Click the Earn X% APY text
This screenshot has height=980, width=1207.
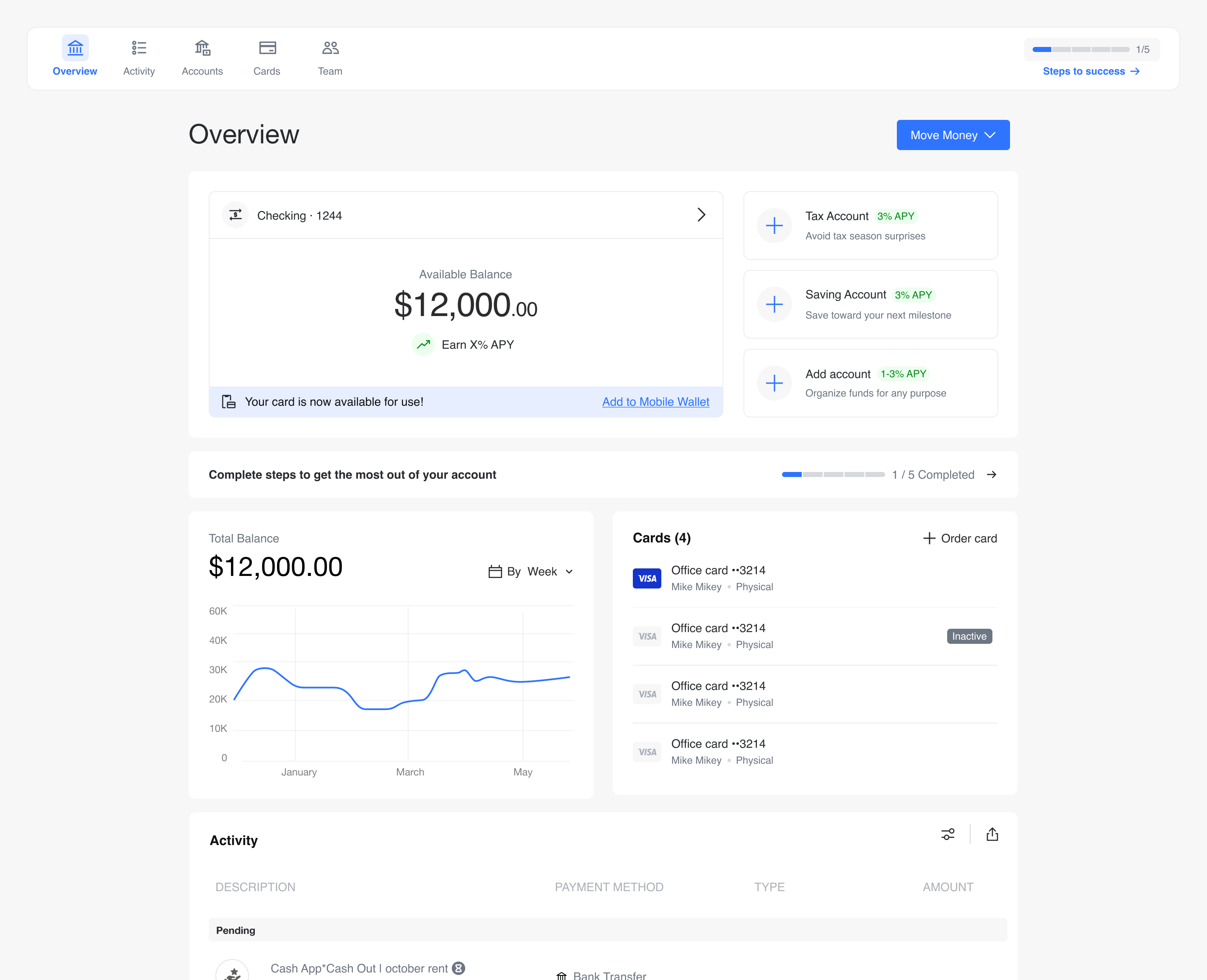pos(478,345)
